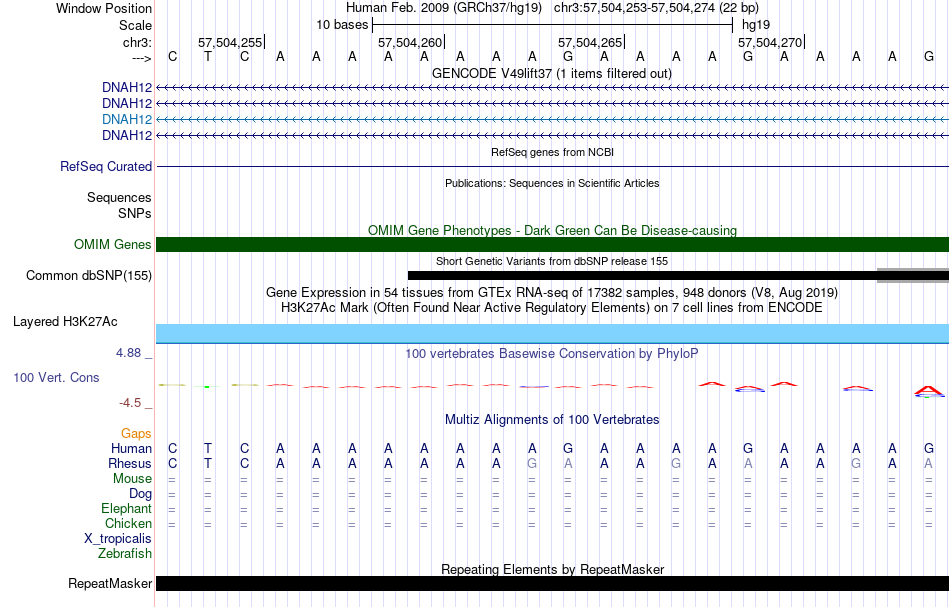Image resolution: width=950 pixels, height=607 pixels.
Task: Click the SNPs track label
Action: pyautogui.click(x=135, y=213)
